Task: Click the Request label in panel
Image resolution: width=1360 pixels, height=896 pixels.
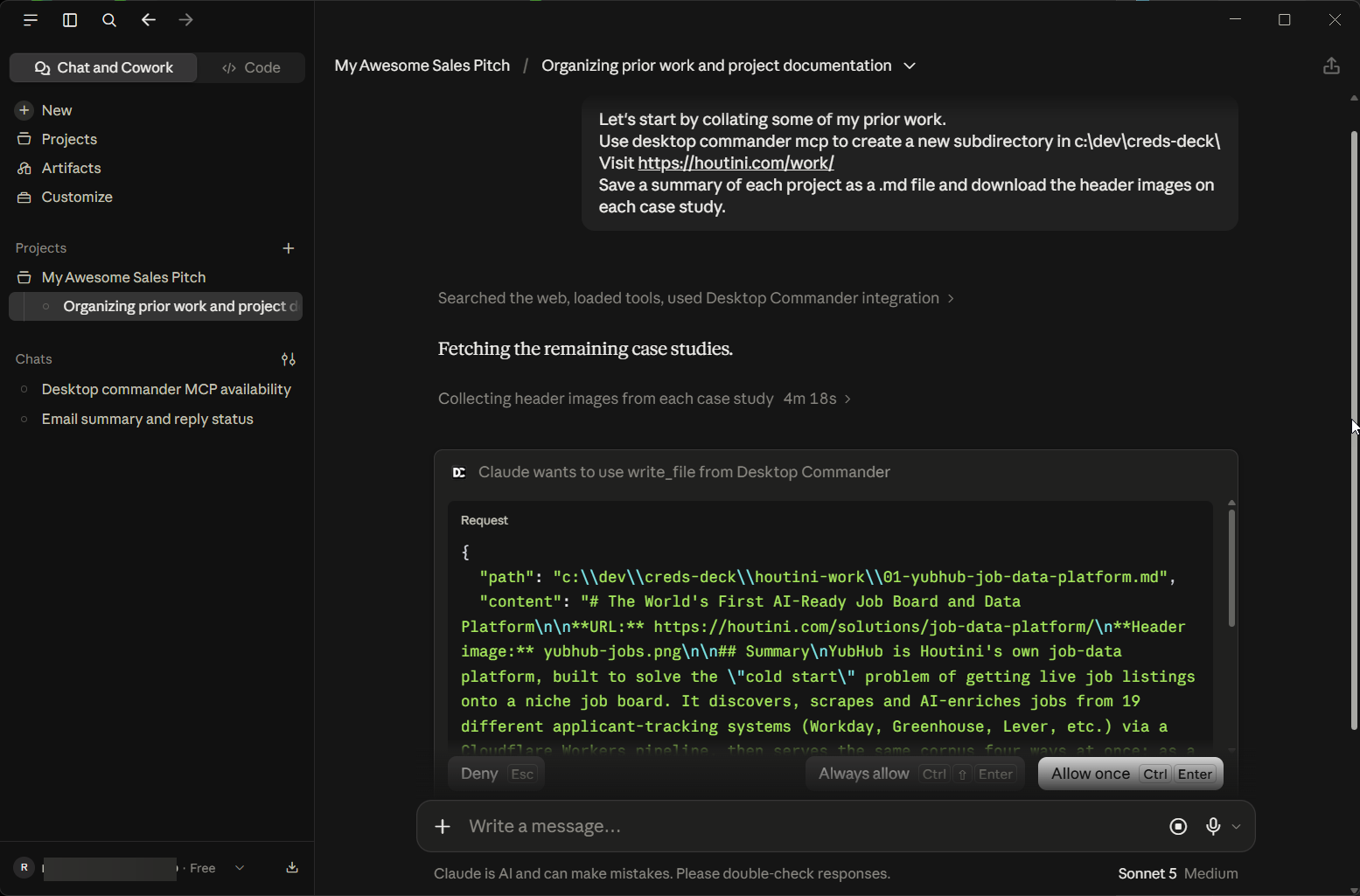Action: (485, 520)
